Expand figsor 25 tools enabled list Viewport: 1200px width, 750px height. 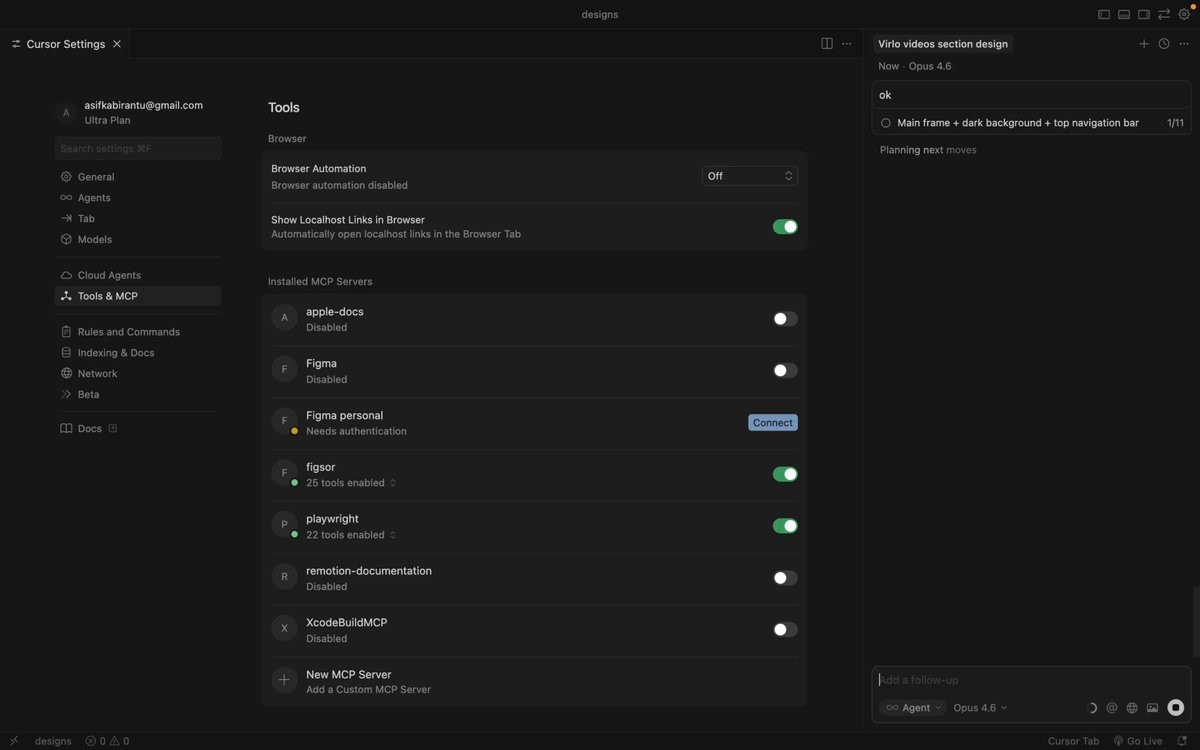coord(351,483)
